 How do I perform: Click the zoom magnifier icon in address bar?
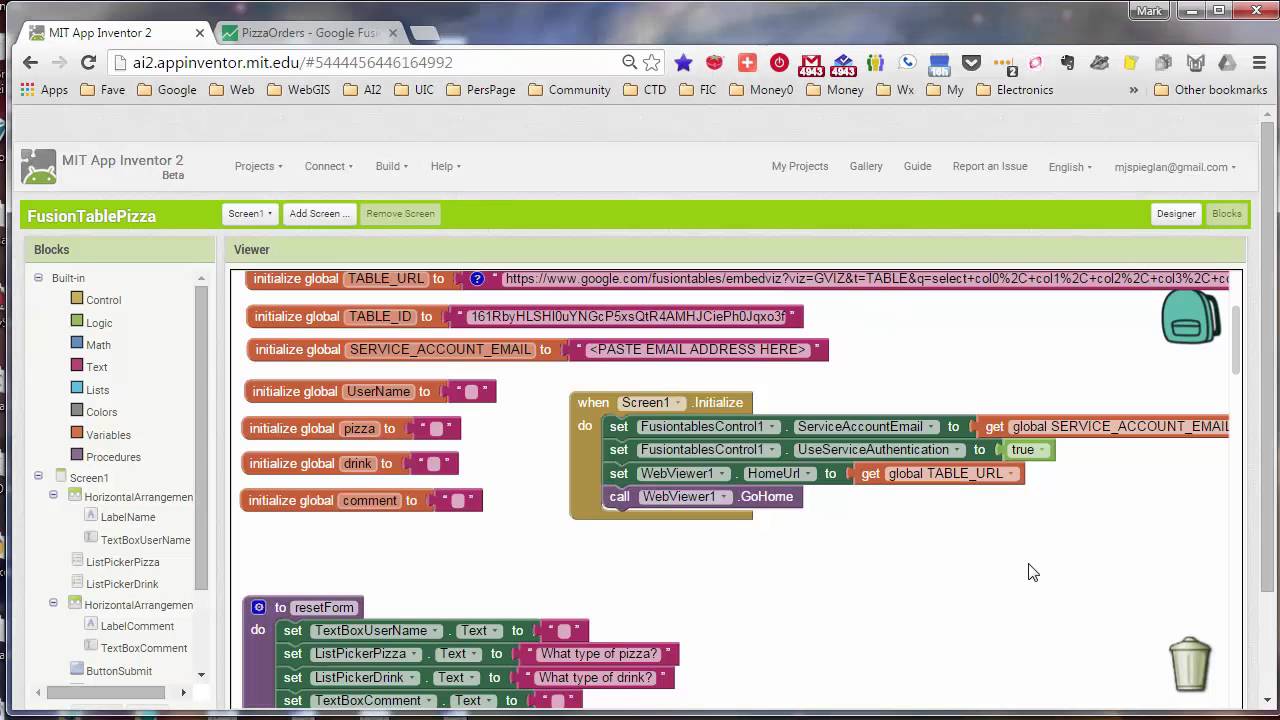[629, 62]
